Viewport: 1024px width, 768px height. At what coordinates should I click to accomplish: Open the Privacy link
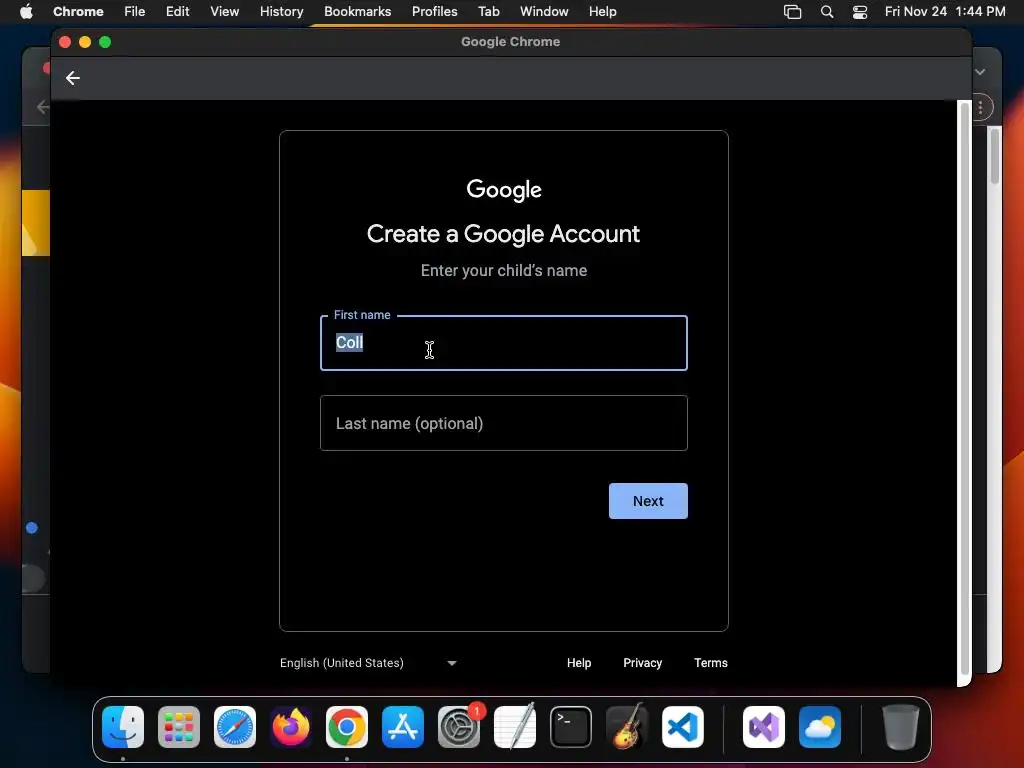pyautogui.click(x=643, y=663)
